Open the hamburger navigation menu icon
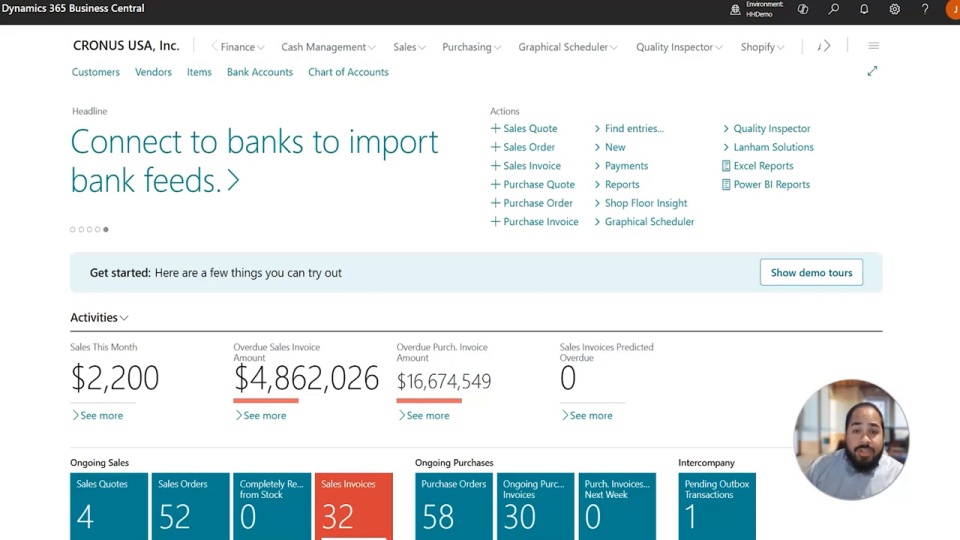The height and width of the screenshot is (540, 960). click(x=873, y=46)
